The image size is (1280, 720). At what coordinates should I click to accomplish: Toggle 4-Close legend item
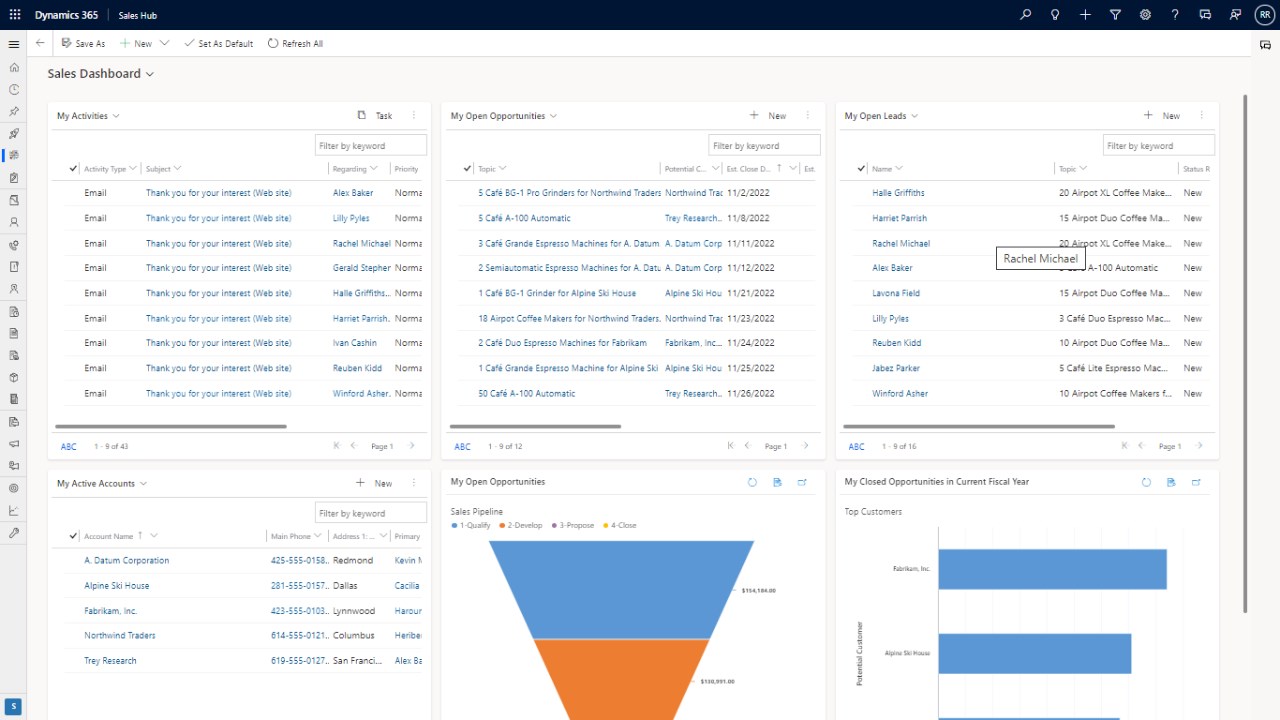tap(620, 525)
